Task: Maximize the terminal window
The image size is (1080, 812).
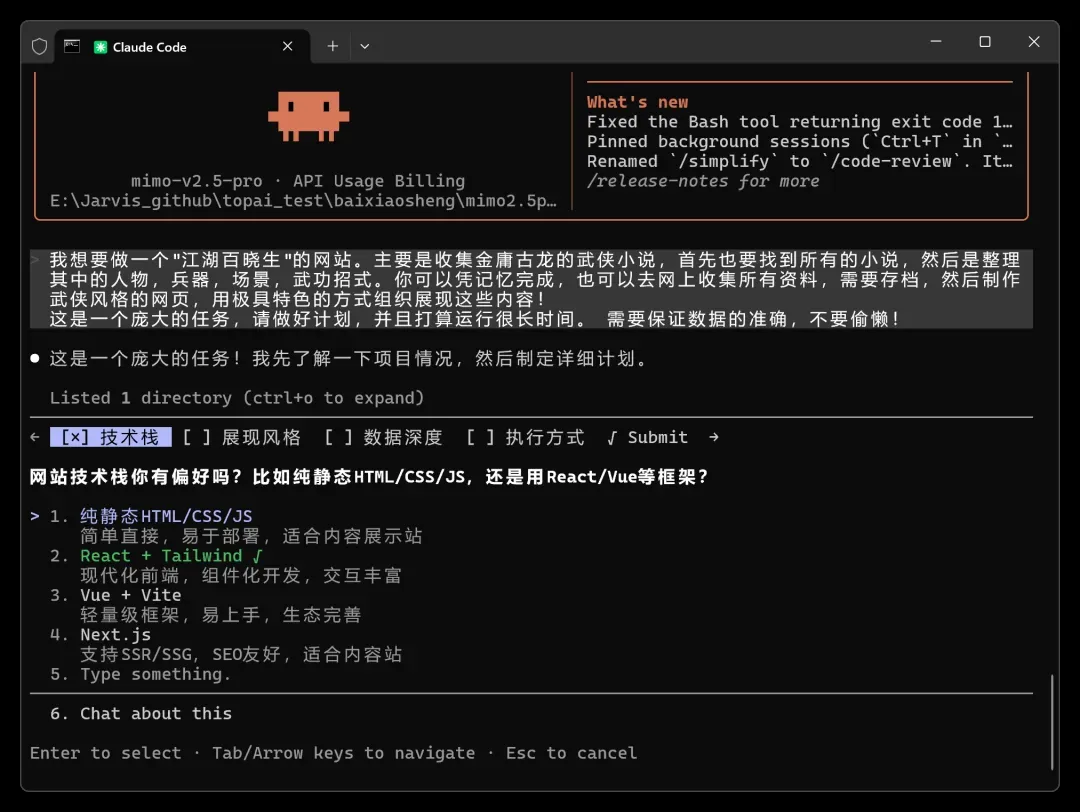Action: 985,41
